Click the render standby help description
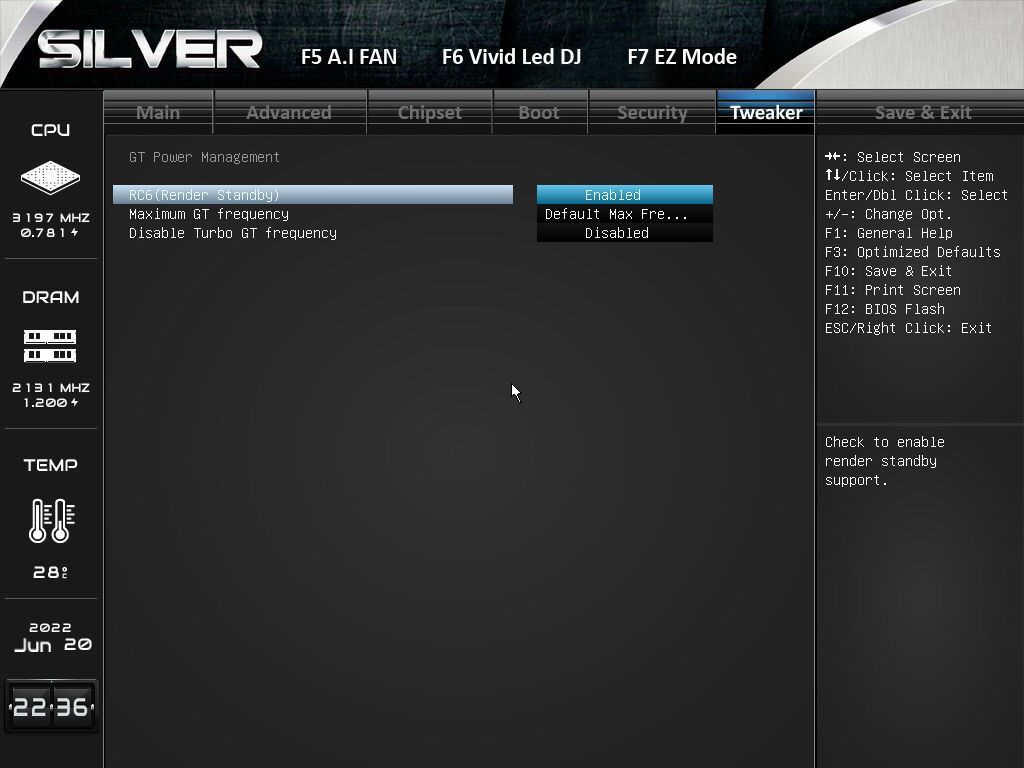1024x768 pixels. (x=884, y=460)
